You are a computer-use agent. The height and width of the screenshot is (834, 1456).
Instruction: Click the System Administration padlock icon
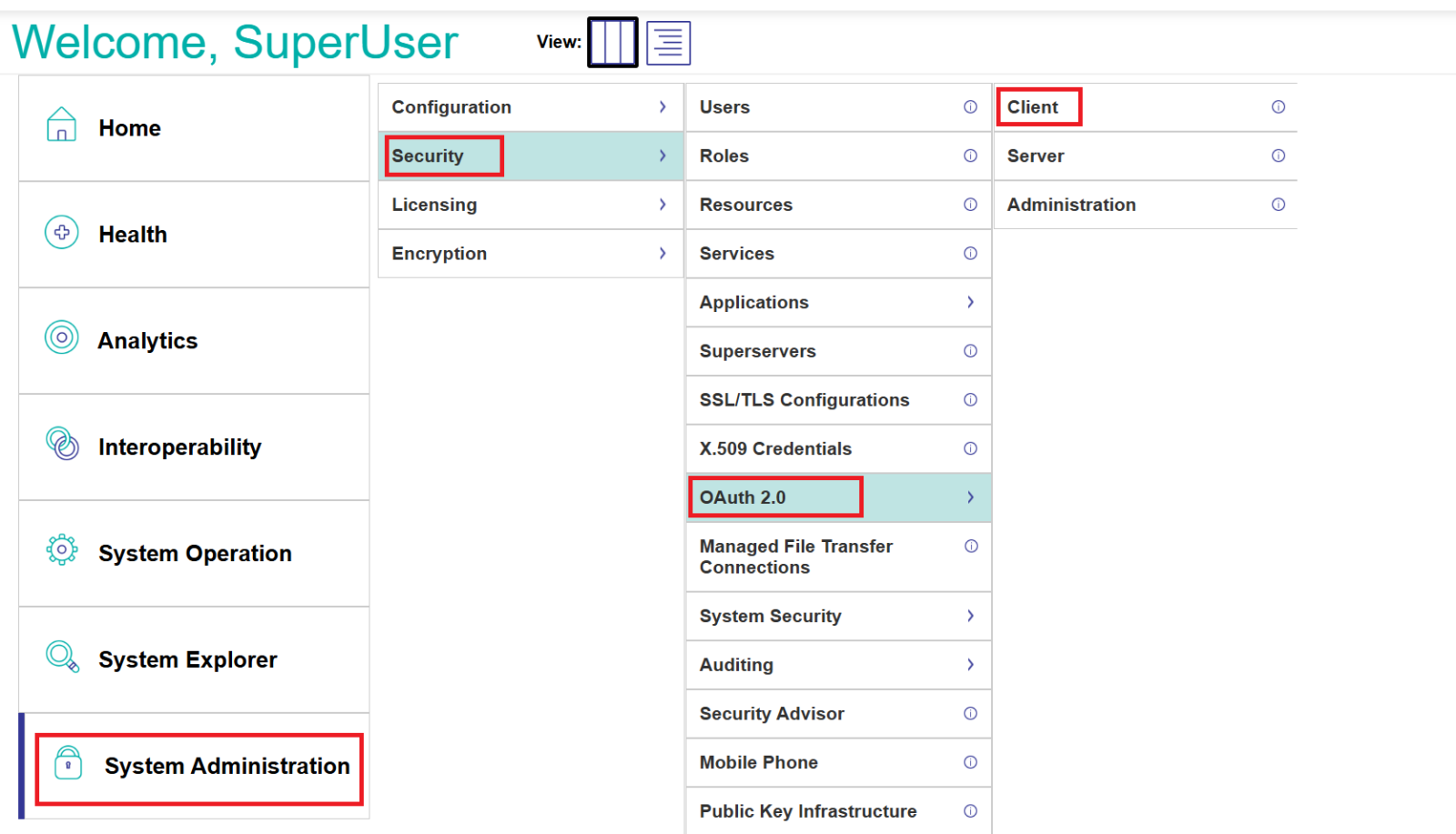point(68,763)
